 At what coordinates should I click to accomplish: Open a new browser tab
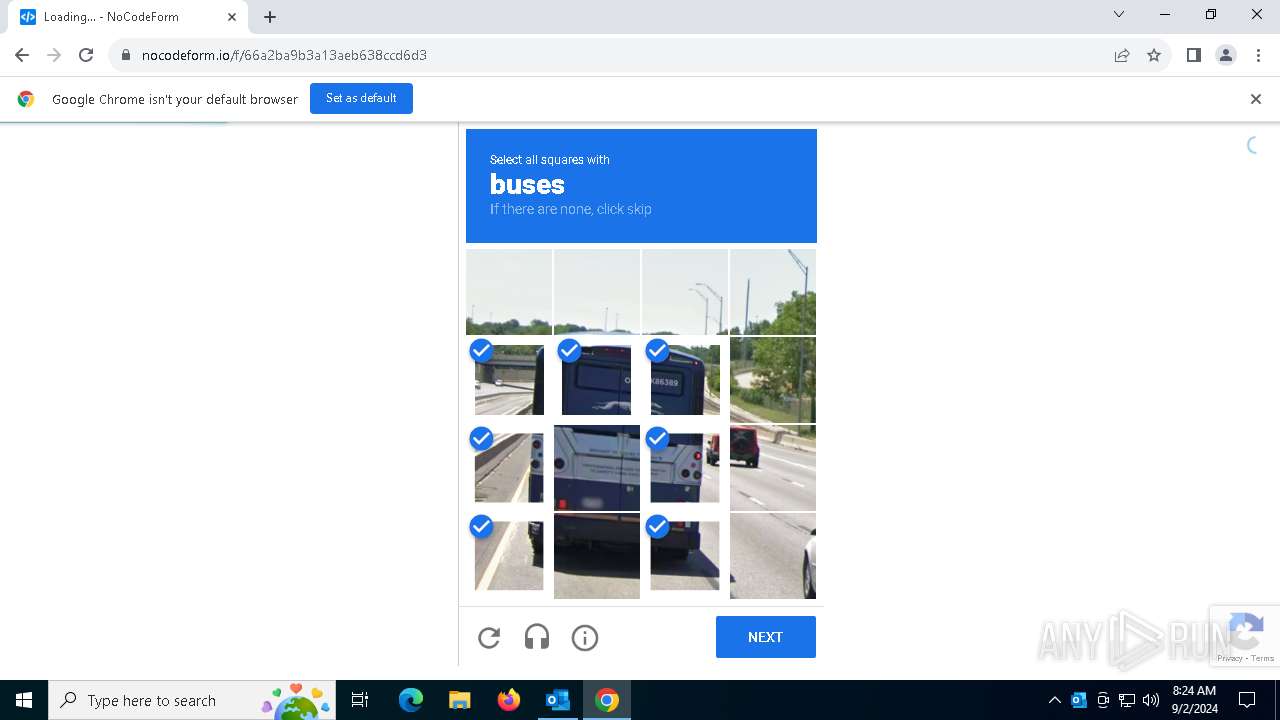tap(270, 16)
